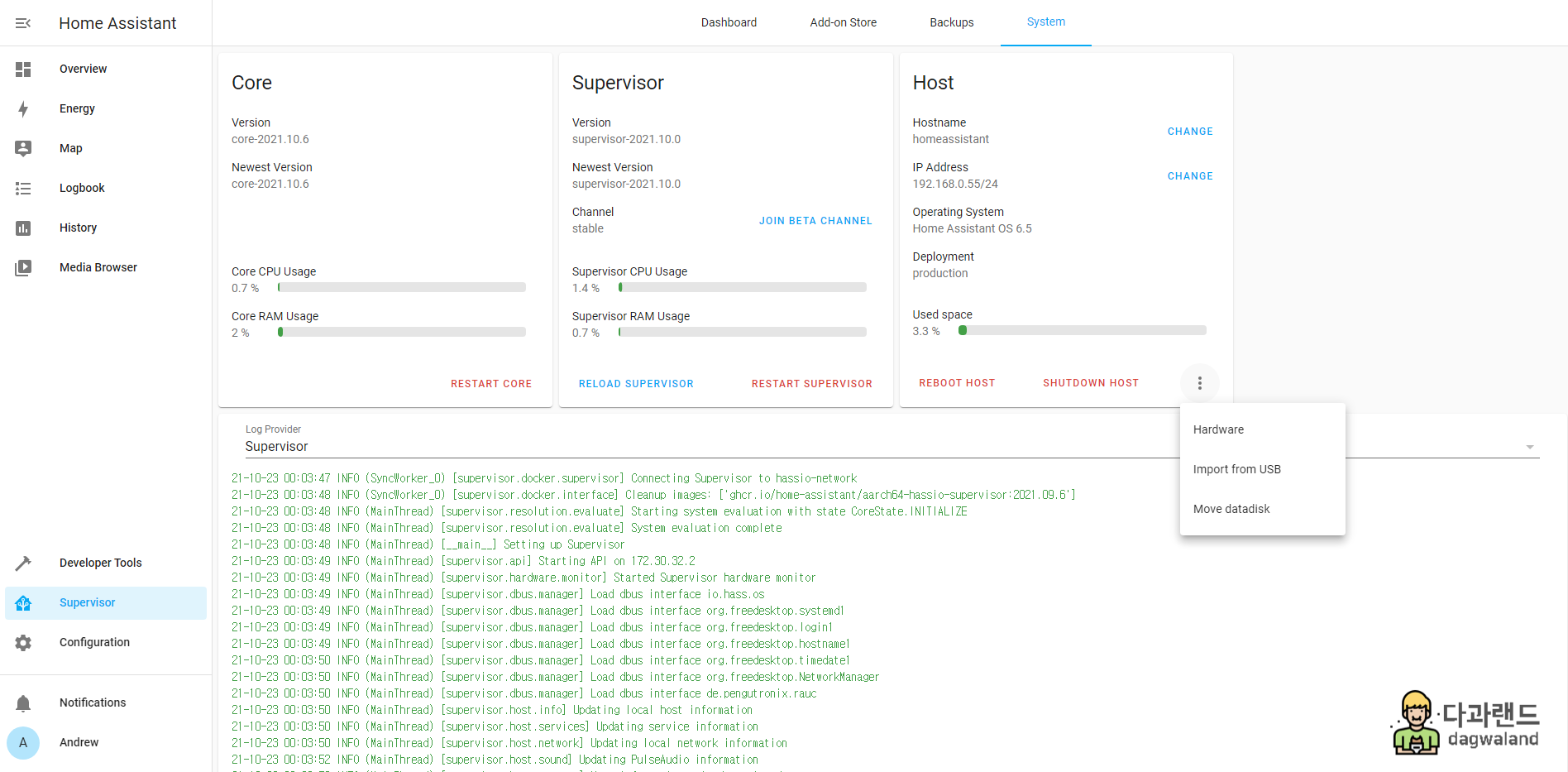Click the Media Browser play icon
The height and width of the screenshot is (772, 1568).
pos(23,268)
